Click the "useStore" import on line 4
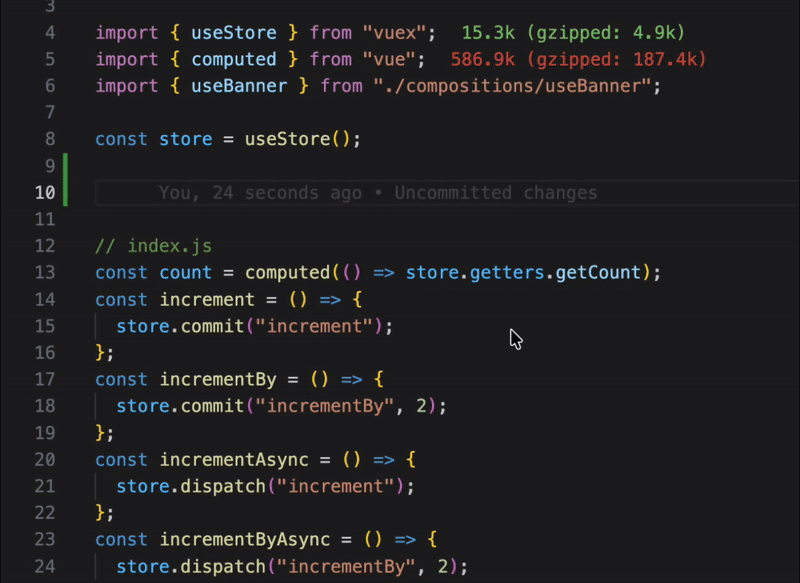 [x=234, y=33]
